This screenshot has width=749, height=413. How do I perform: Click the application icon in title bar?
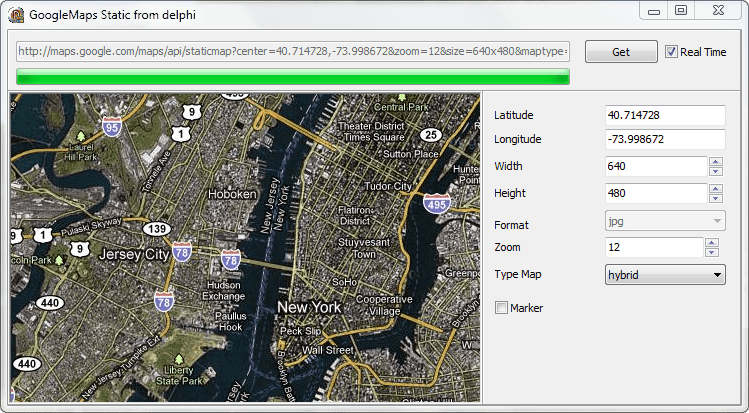point(16,15)
